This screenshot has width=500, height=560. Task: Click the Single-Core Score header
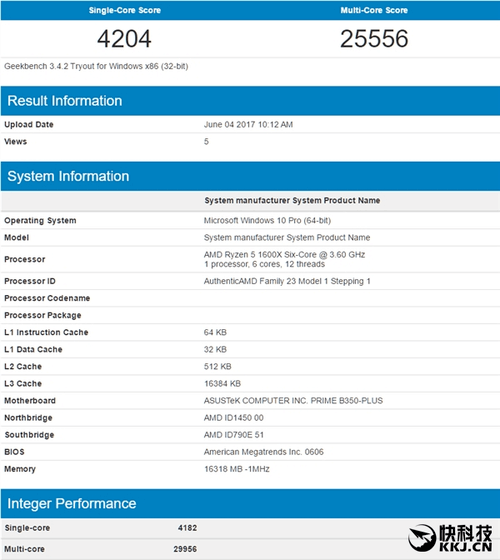pos(125,10)
